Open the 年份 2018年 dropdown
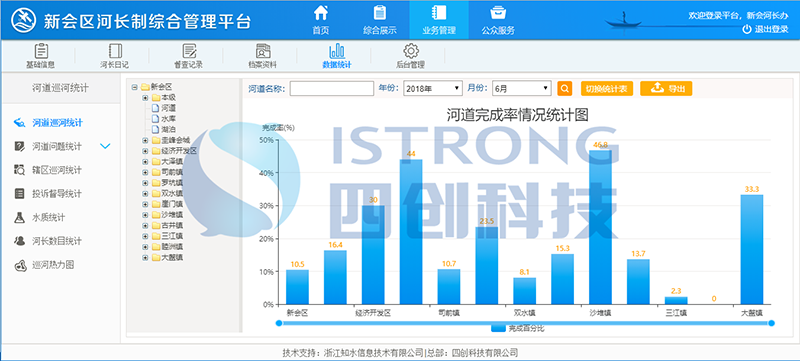 433,88
